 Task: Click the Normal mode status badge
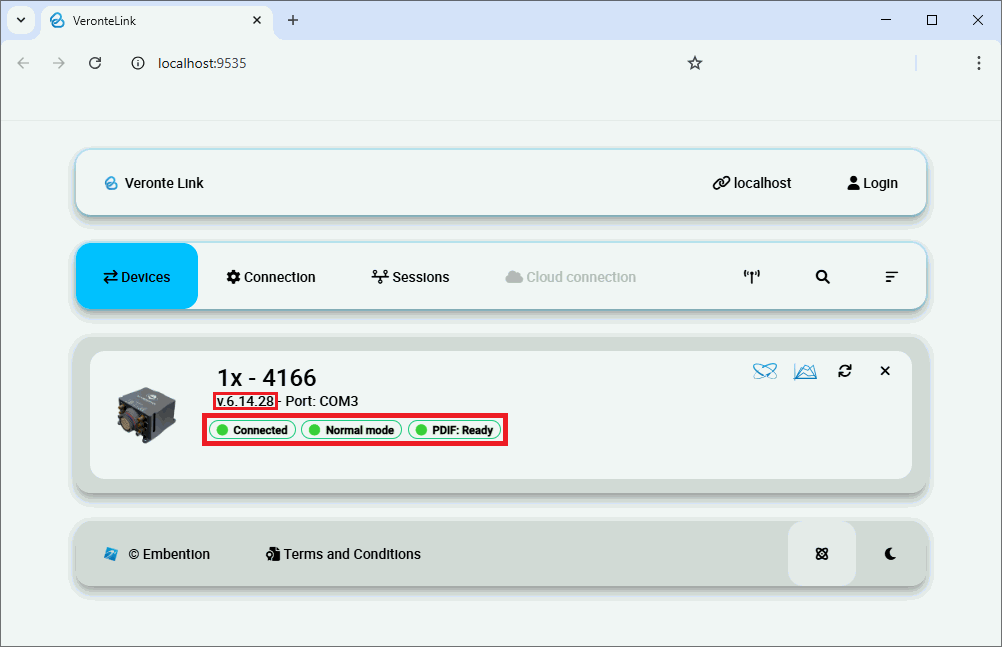tap(351, 430)
